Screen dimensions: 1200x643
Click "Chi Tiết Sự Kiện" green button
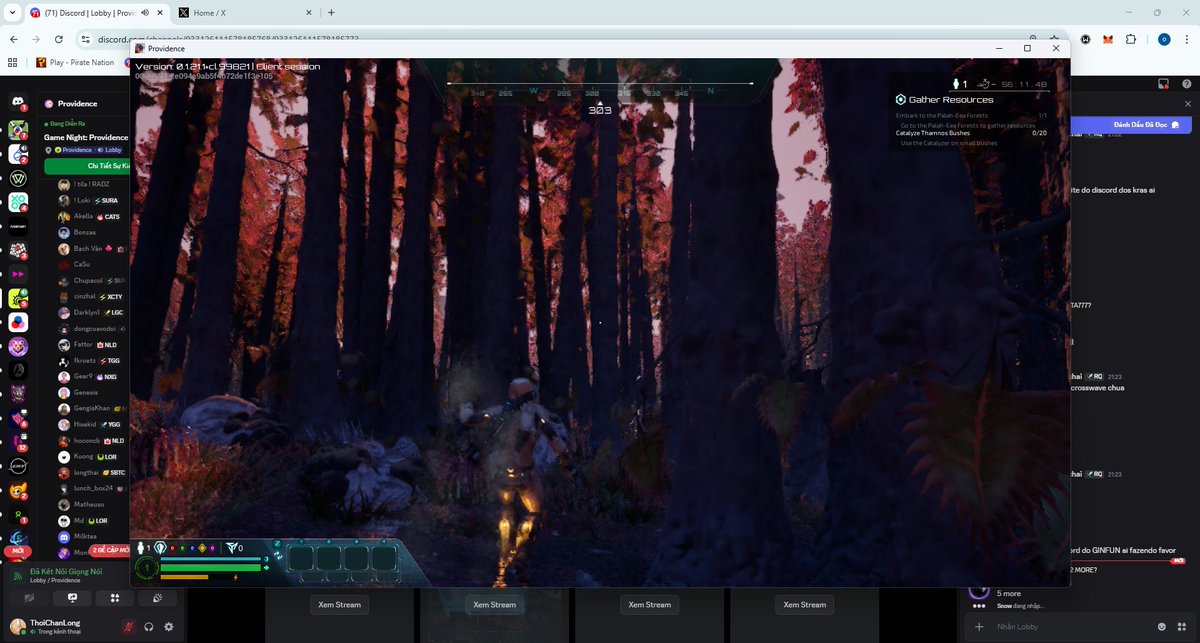pos(88,166)
